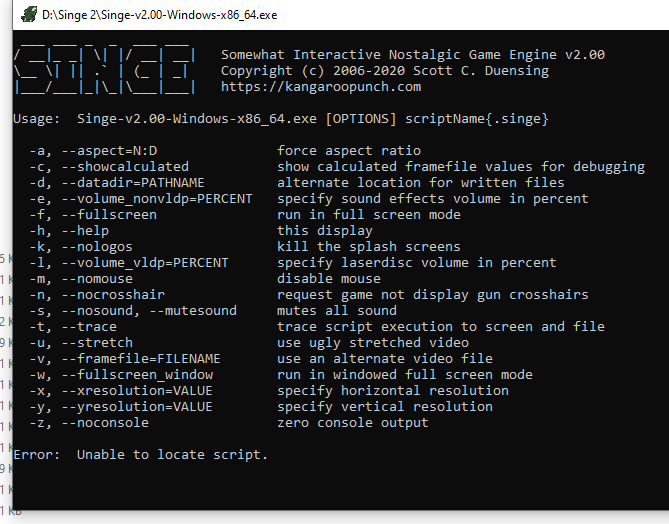Click the --fullscreen_window option text
The height and width of the screenshot is (524, 669).
(137, 375)
